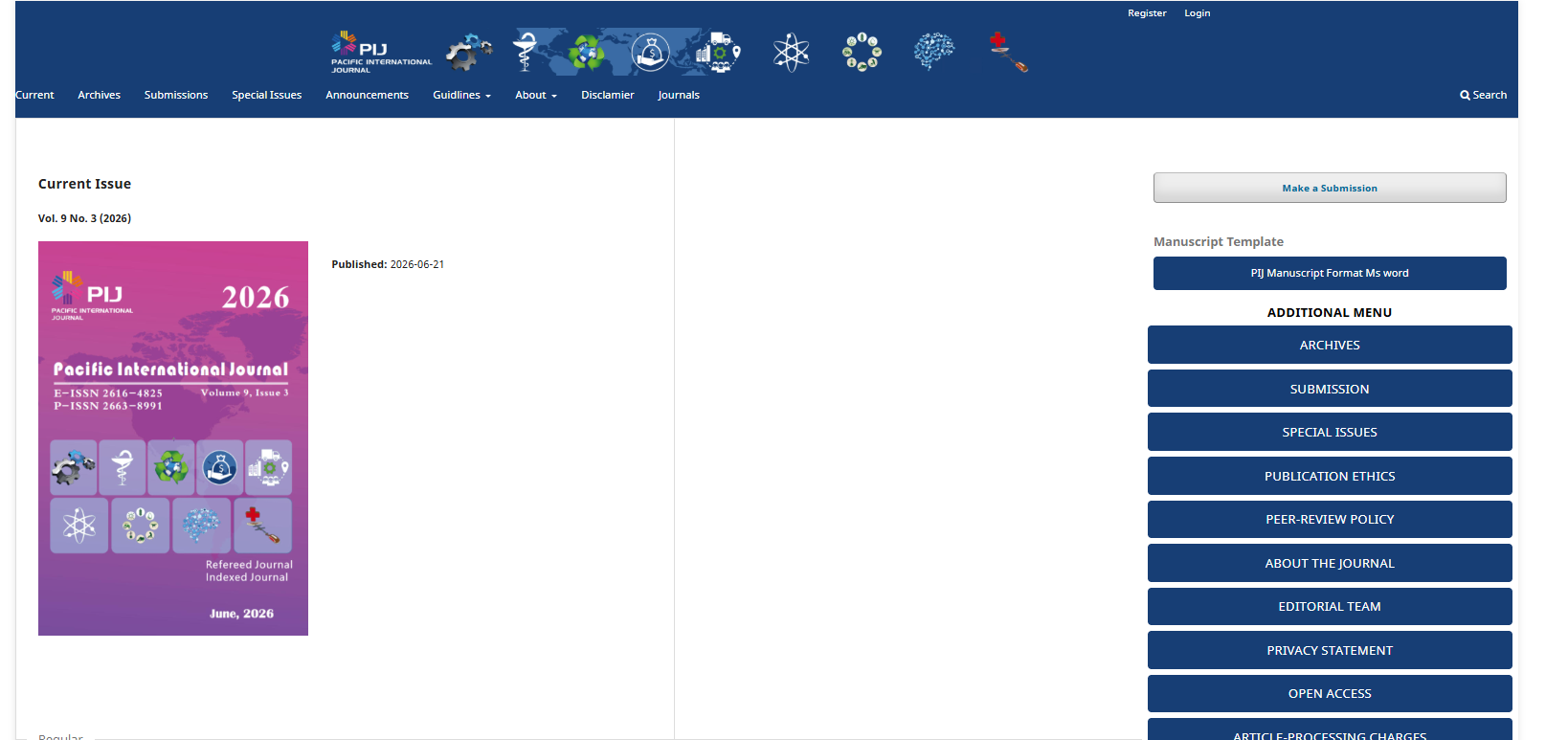Screen dimensions: 1568x740
Task: Open the PUBLICATION ETHICS sidebar button
Action: point(1330,476)
